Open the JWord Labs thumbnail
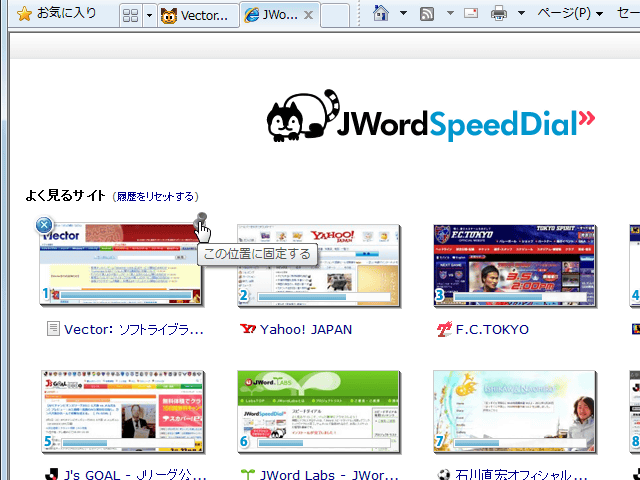Viewport: 640px width, 480px height. (x=318, y=411)
